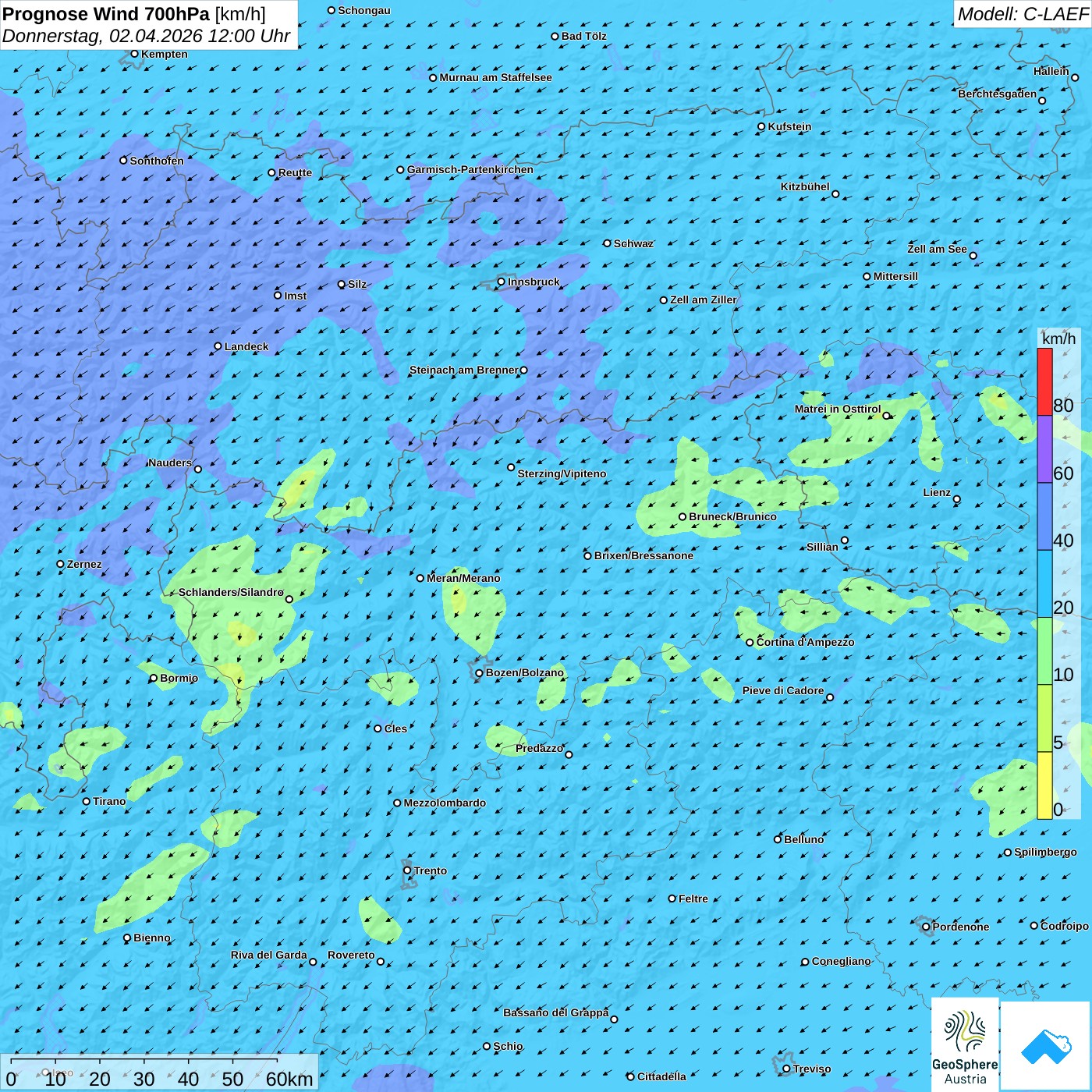Screen dimensions: 1092x1092
Task: Click the 'Spilimbergo' label
Action: 1045,852
